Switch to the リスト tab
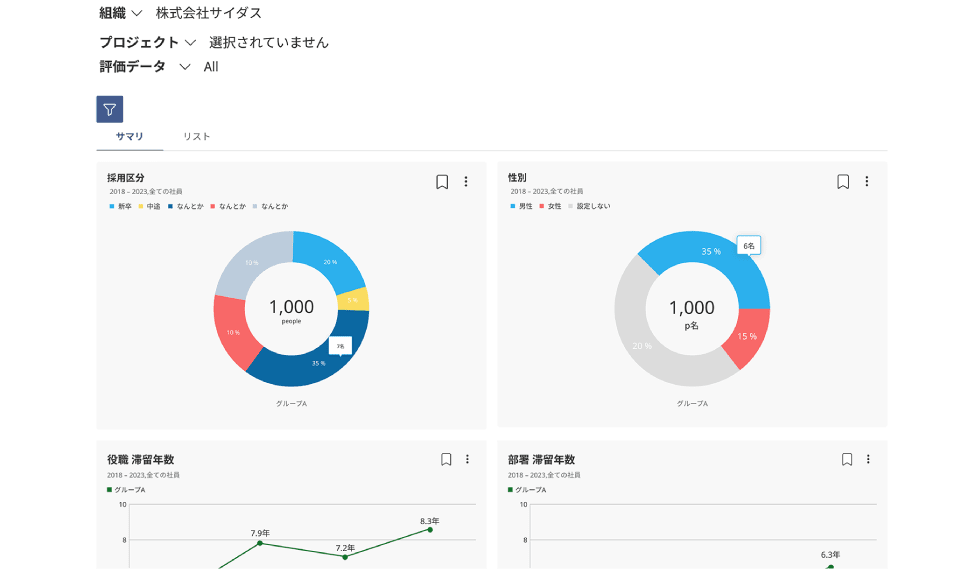 click(x=197, y=136)
